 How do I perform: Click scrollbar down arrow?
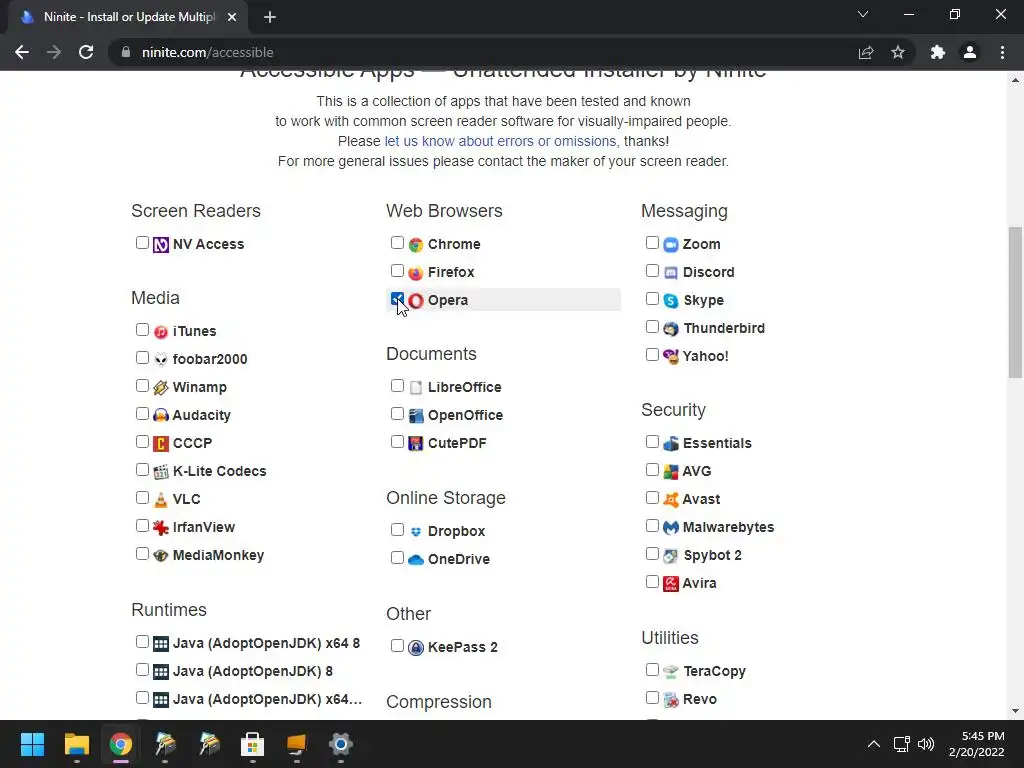(x=1015, y=711)
